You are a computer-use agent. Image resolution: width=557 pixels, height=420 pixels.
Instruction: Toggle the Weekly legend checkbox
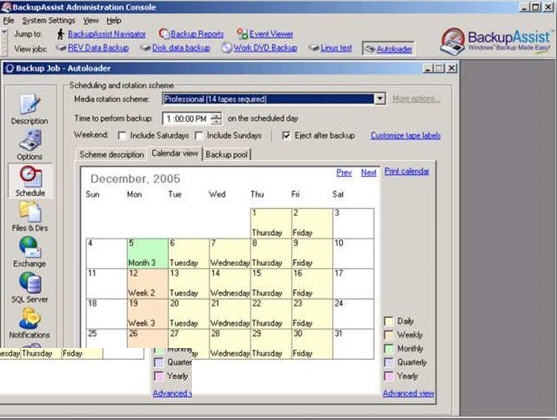point(389,335)
